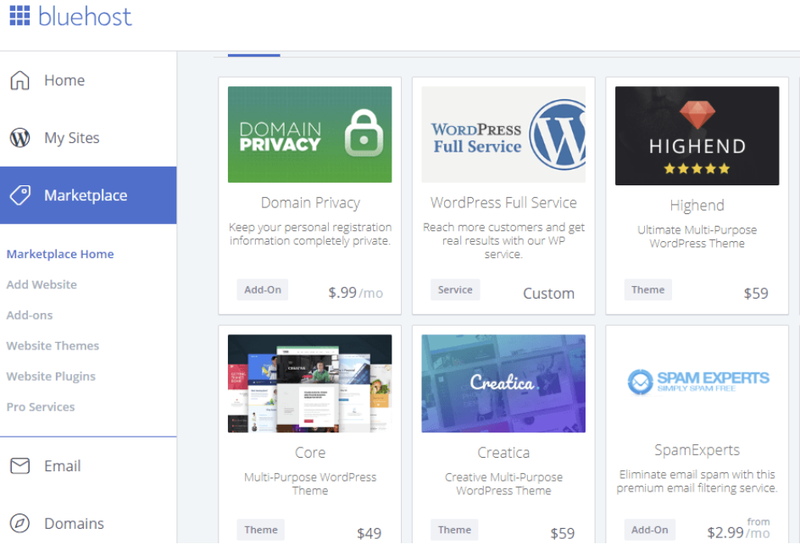
Task: Click the padlock icon on Domain Privacy banner
Action: 364,133
